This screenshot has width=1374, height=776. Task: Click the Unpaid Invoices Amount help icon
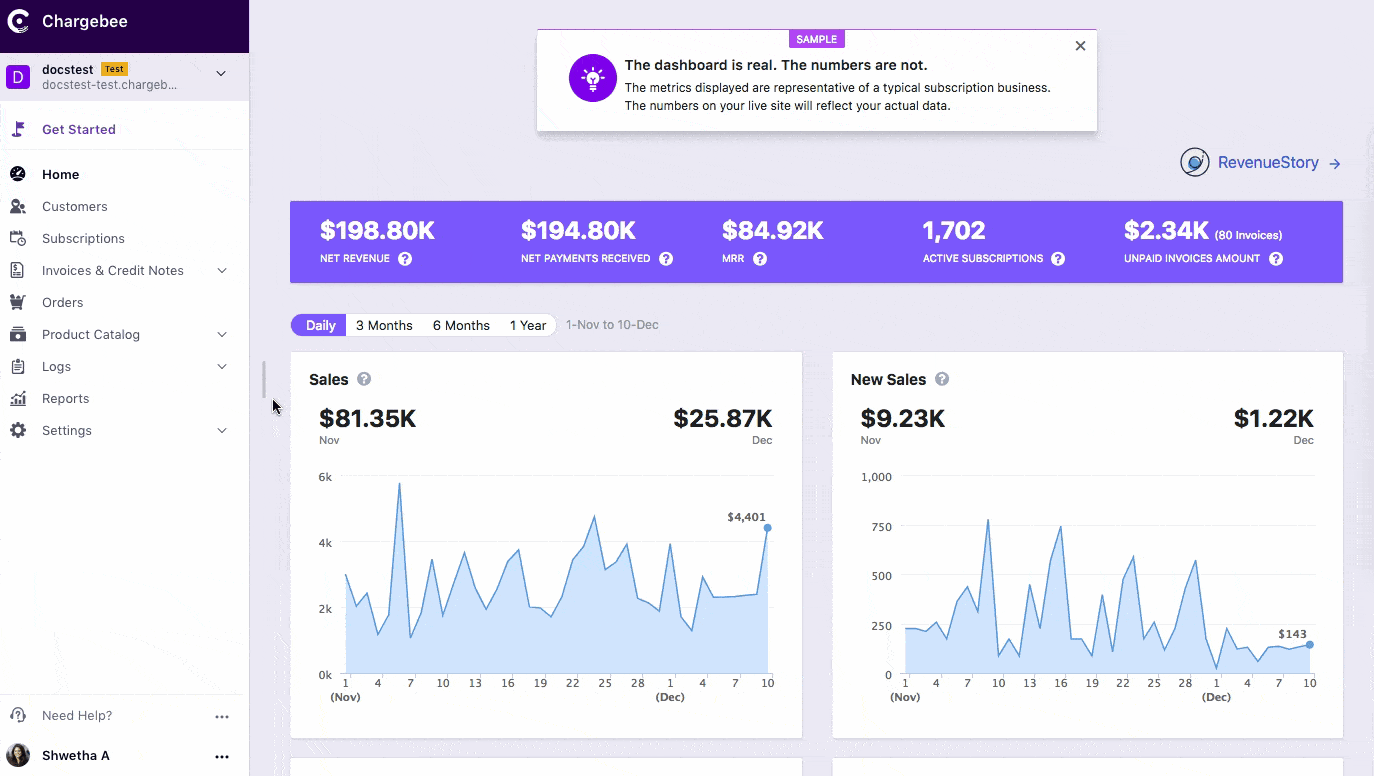[x=1276, y=259]
